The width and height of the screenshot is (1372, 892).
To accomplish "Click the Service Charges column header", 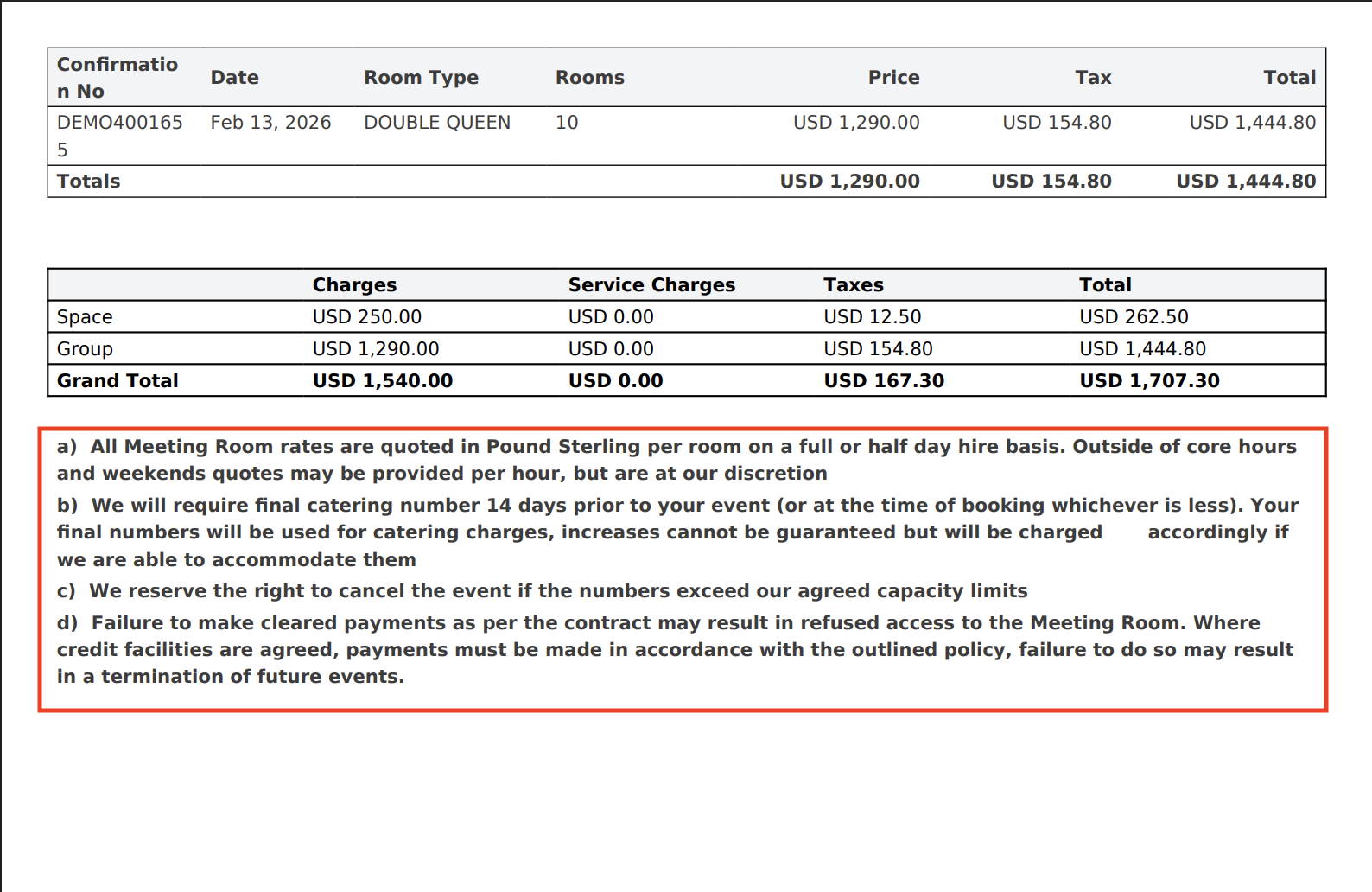I will (x=651, y=285).
